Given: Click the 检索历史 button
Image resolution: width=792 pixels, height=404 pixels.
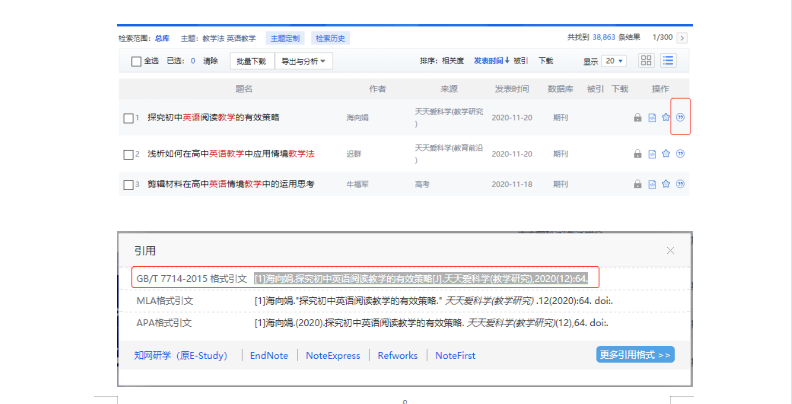Looking at the screenshot, I should coord(330,38).
